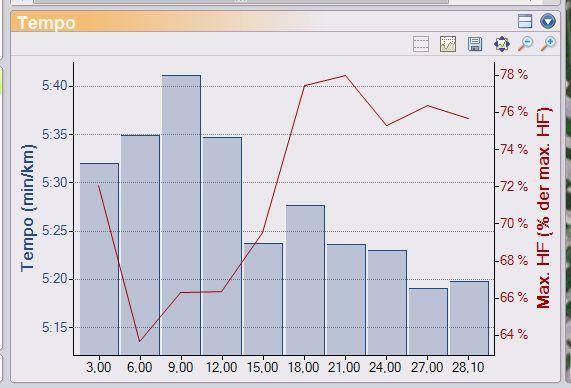571x388 pixels.
Task: Click the 70 % heart rate axis value
Action: [514, 223]
